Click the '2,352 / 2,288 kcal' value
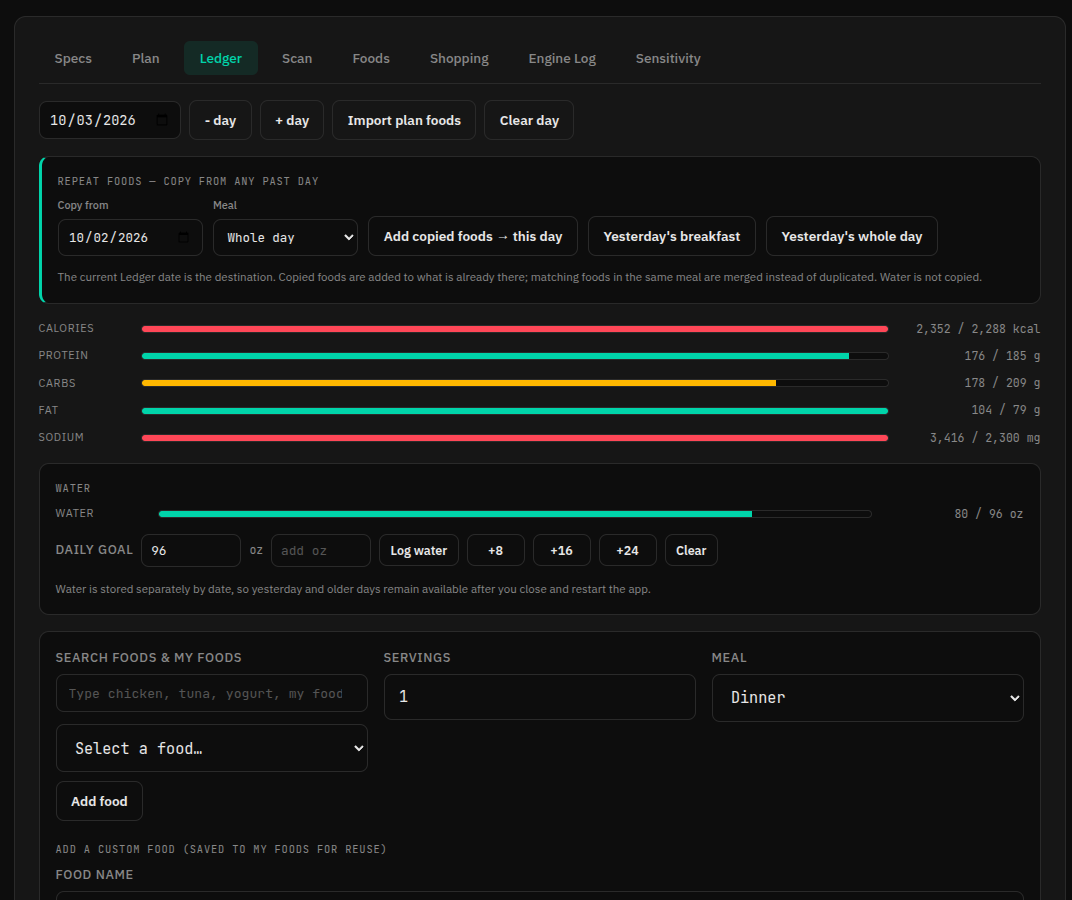Screen dimensions: 1072x900 tap(978, 329)
